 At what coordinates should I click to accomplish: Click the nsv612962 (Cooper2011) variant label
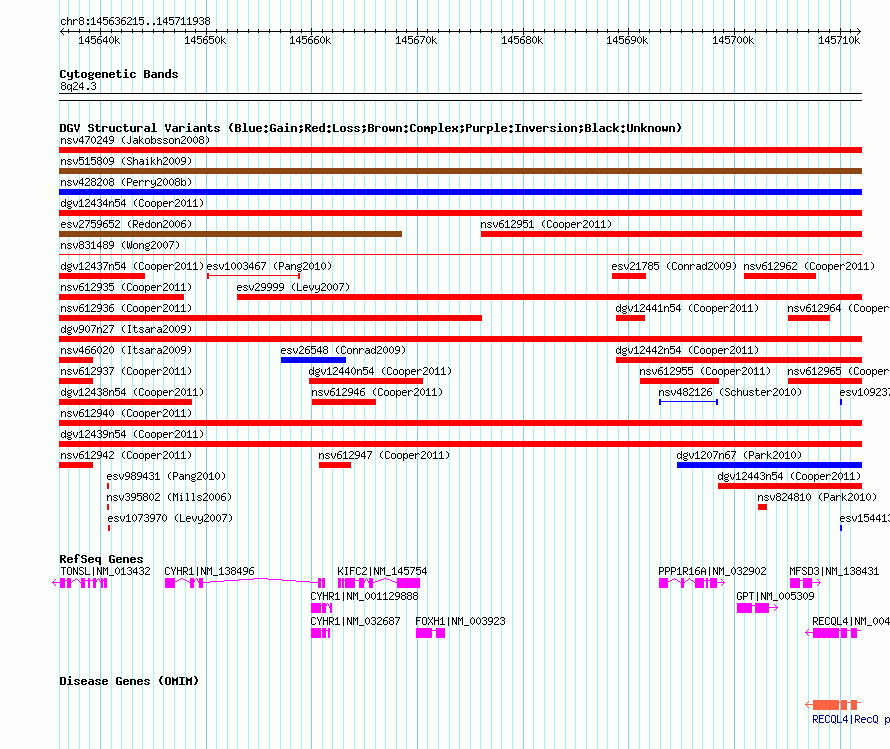[809, 266]
